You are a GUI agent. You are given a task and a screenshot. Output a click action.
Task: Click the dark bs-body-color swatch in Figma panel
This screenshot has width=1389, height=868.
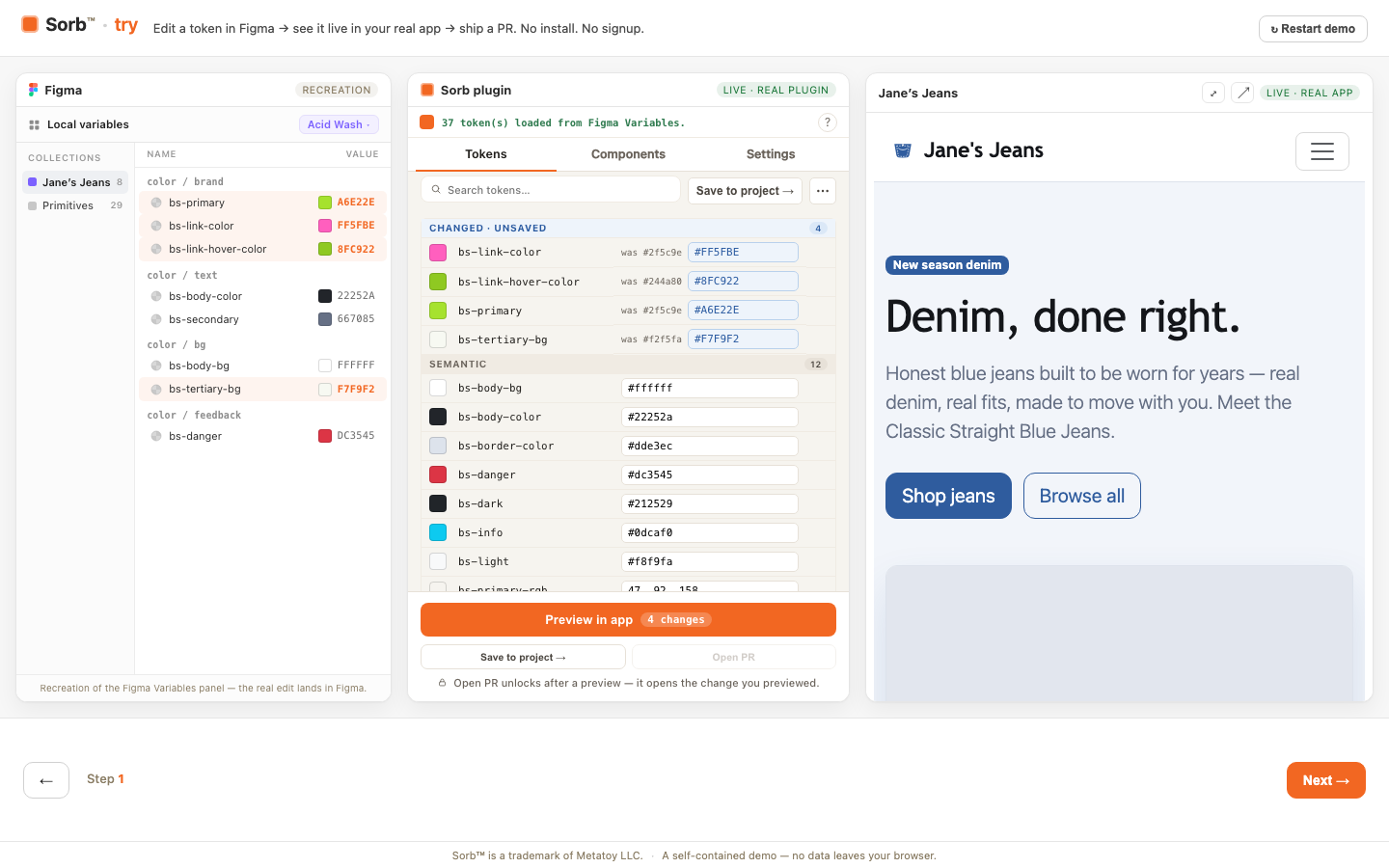(x=325, y=296)
